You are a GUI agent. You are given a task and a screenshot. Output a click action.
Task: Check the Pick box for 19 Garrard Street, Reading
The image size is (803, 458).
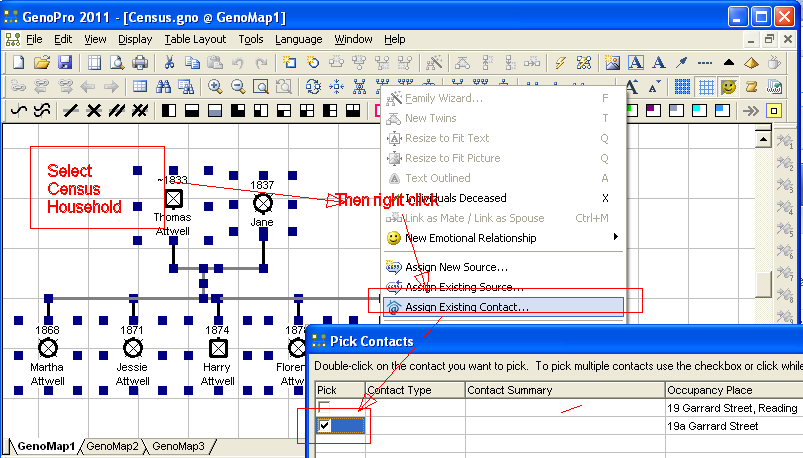pyautogui.click(x=324, y=407)
